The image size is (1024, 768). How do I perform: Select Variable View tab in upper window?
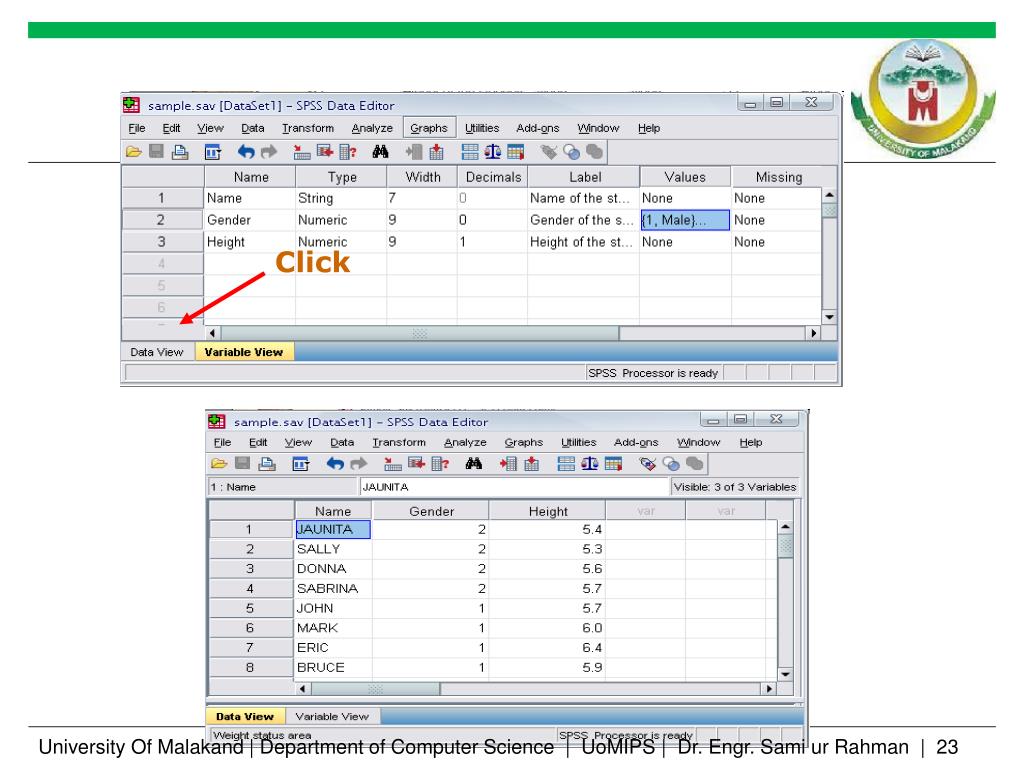click(244, 352)
